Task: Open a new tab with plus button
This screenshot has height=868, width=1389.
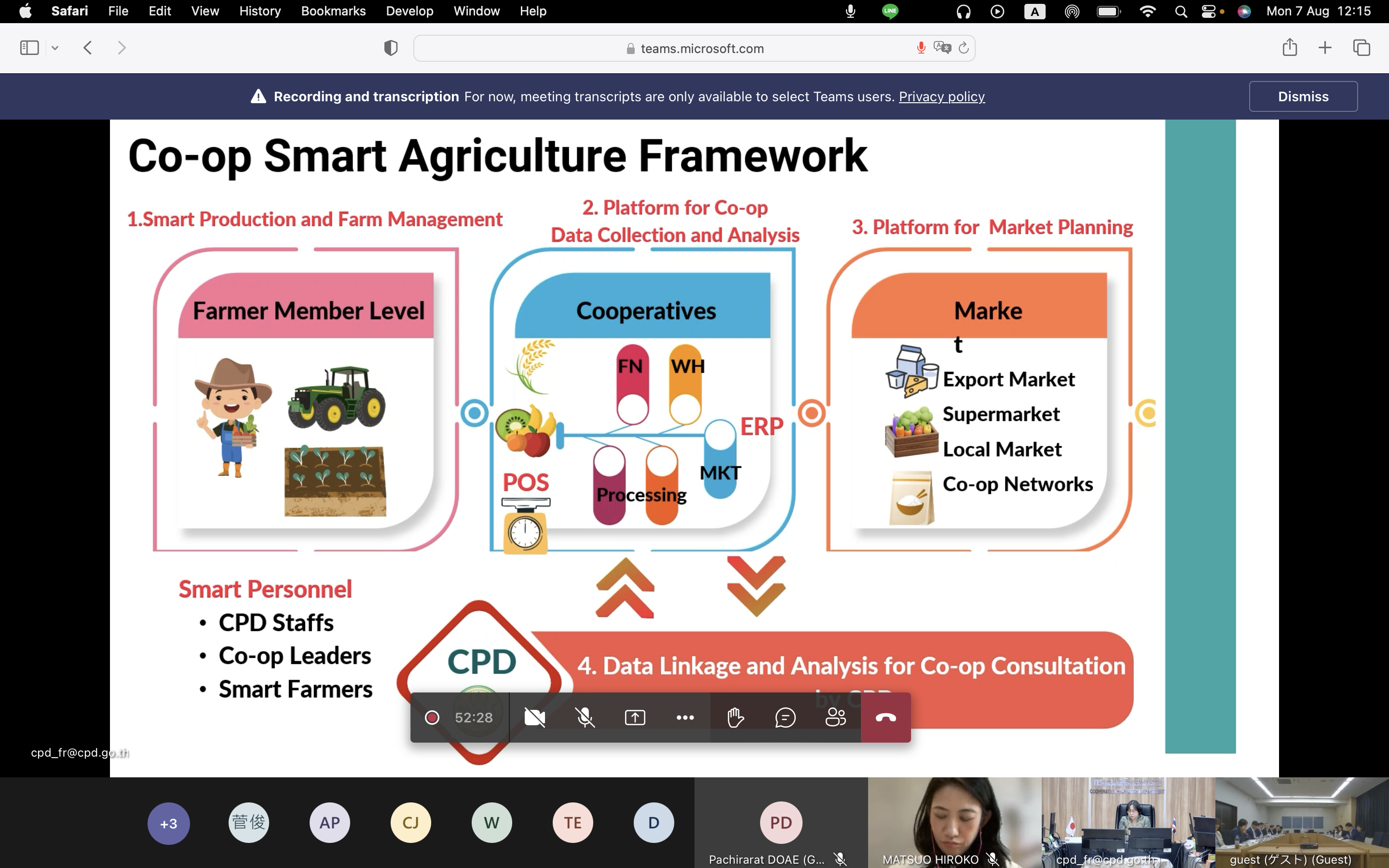Action: [x=1325, y=48]
